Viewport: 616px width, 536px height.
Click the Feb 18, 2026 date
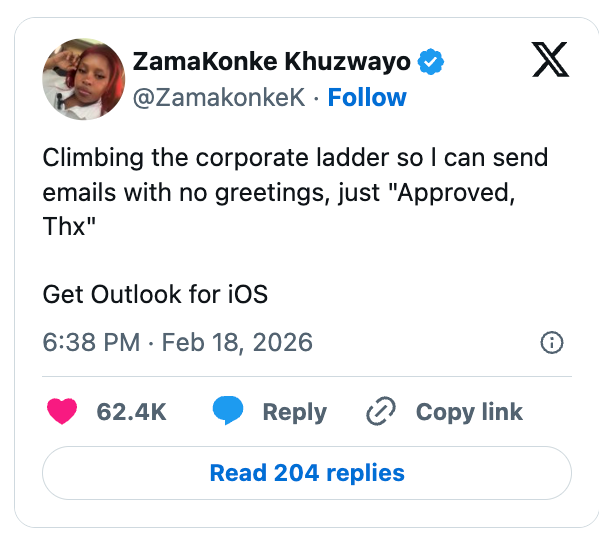[237, 343]
